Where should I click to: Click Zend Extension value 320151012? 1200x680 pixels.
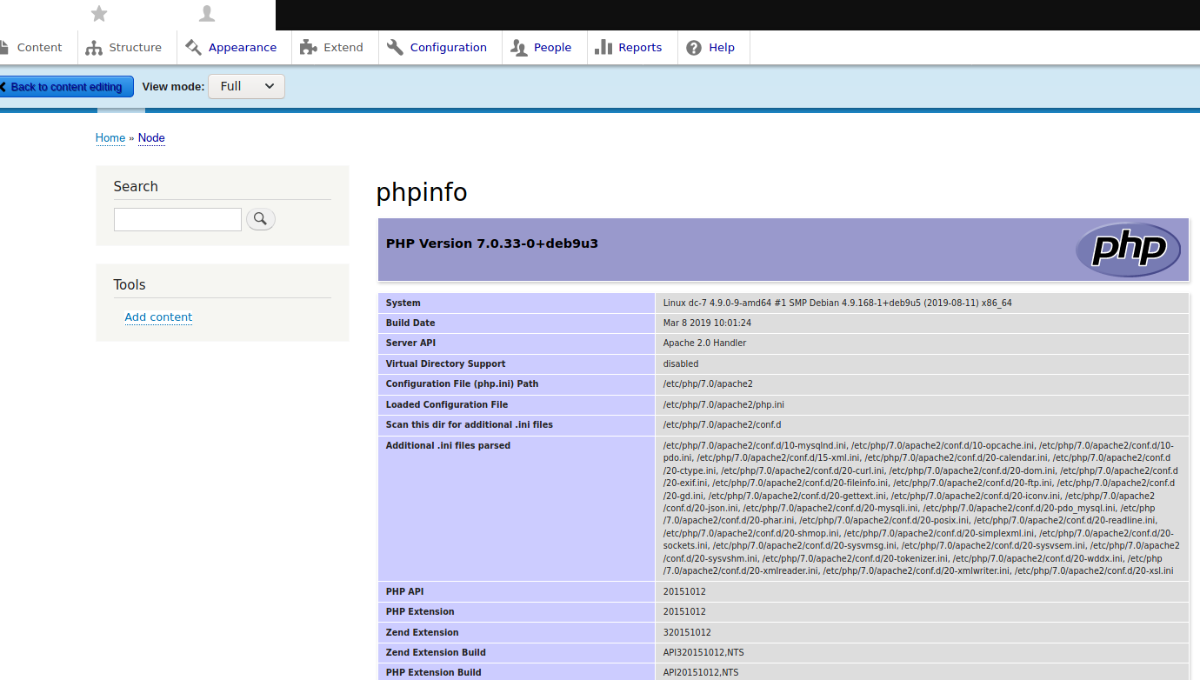coord(687,633)
